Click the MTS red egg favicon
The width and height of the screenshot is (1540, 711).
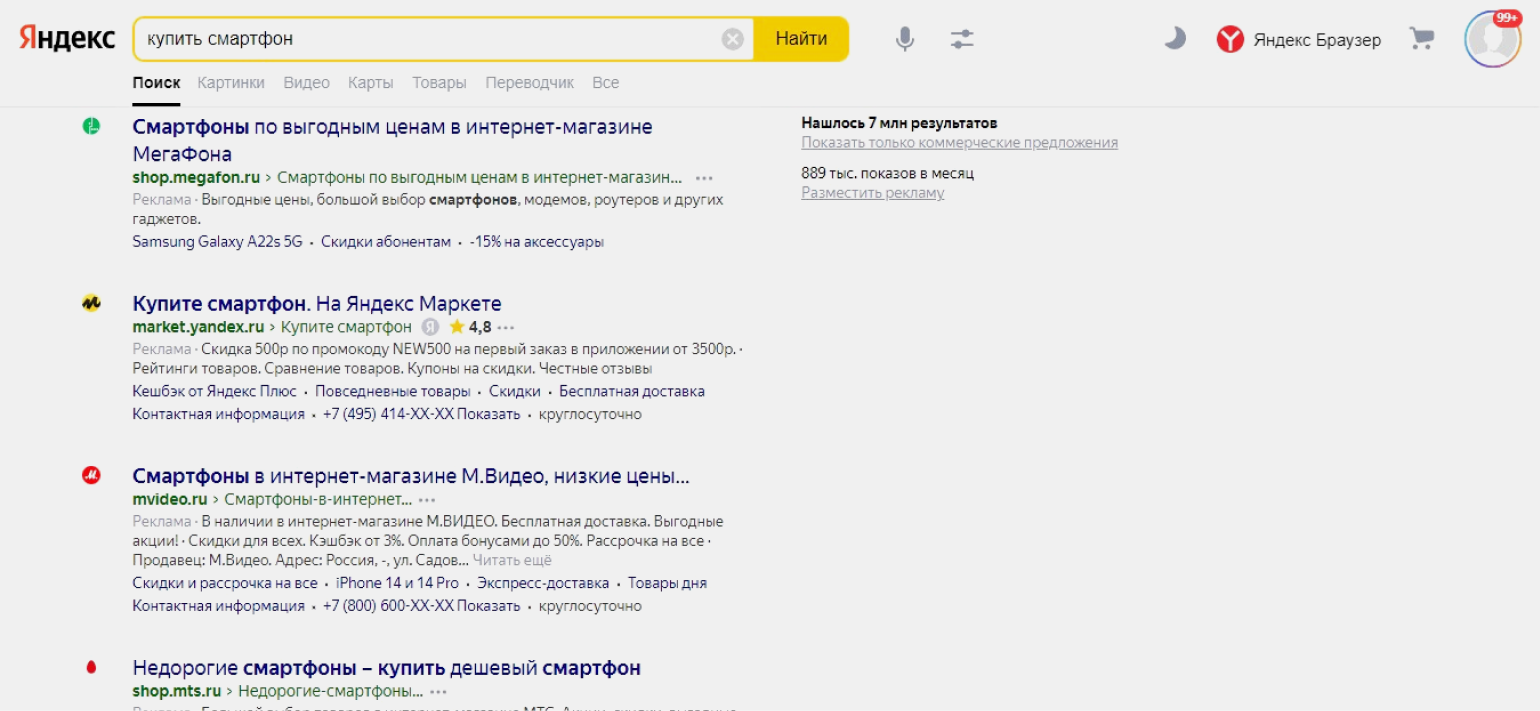[91, 666]
